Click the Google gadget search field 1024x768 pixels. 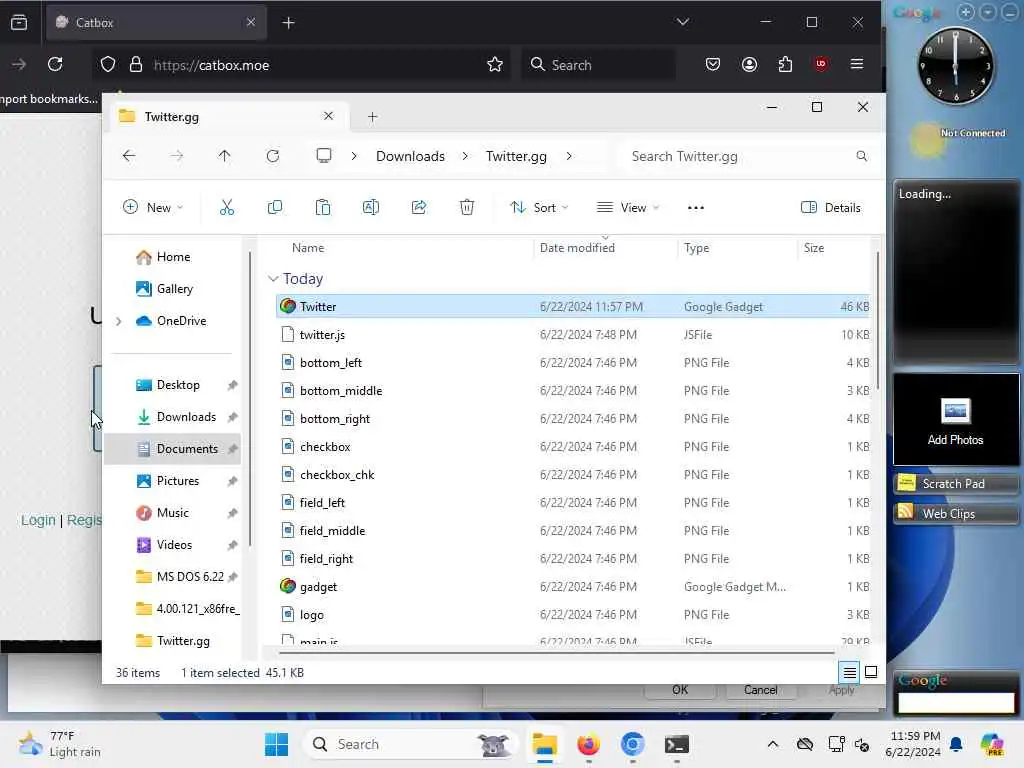click(955, 703)
